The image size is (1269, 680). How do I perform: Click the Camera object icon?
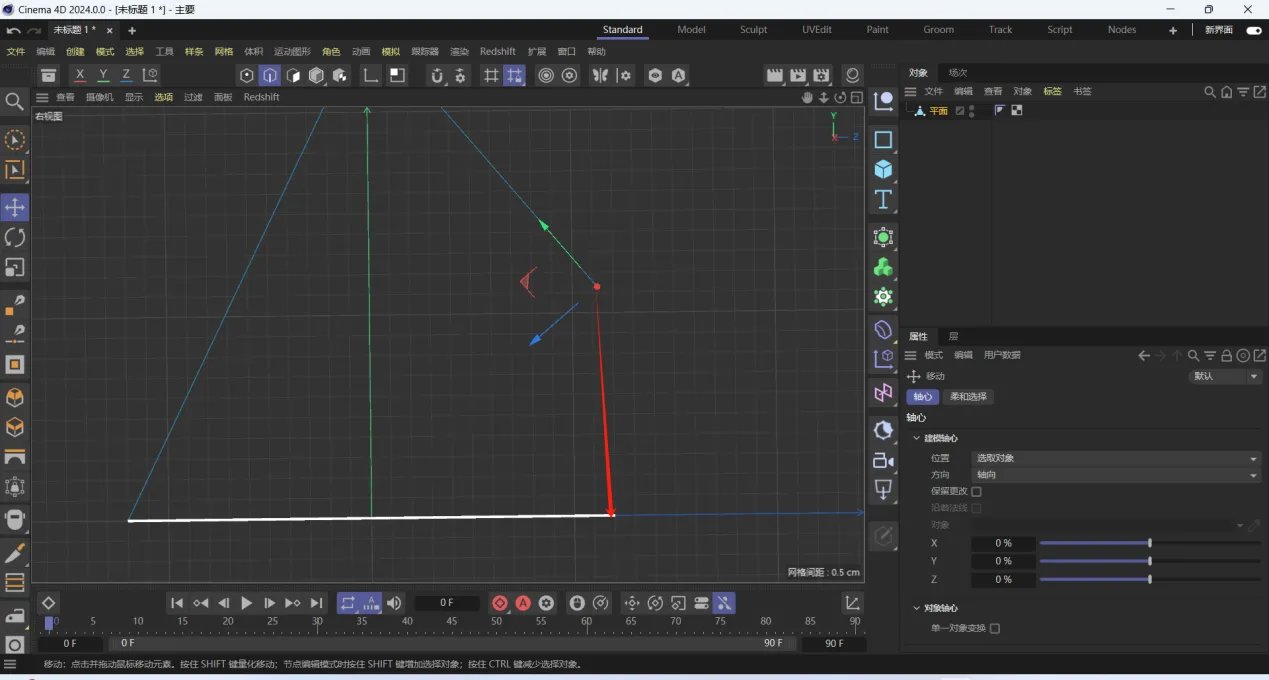883,460
